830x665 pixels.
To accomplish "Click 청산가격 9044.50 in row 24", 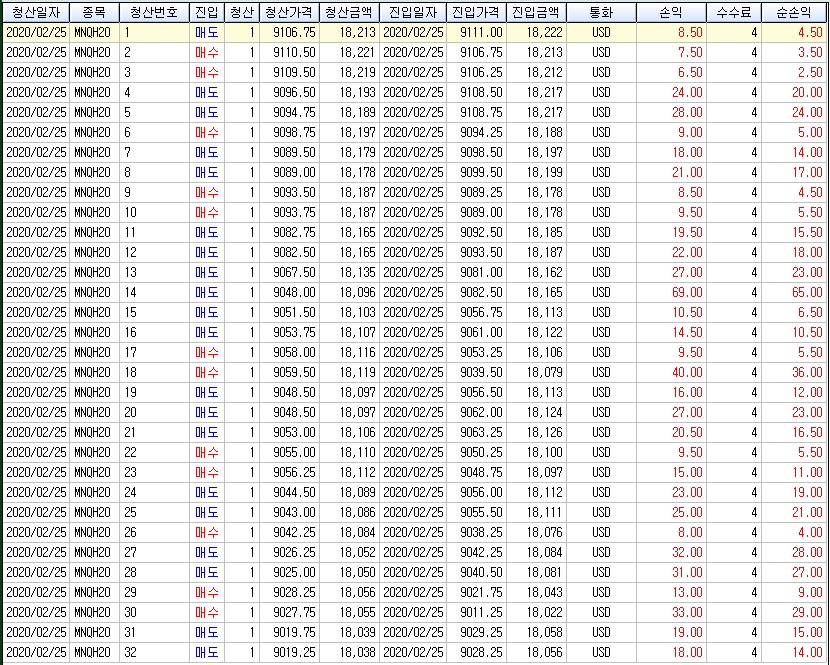I will [294, 492].
